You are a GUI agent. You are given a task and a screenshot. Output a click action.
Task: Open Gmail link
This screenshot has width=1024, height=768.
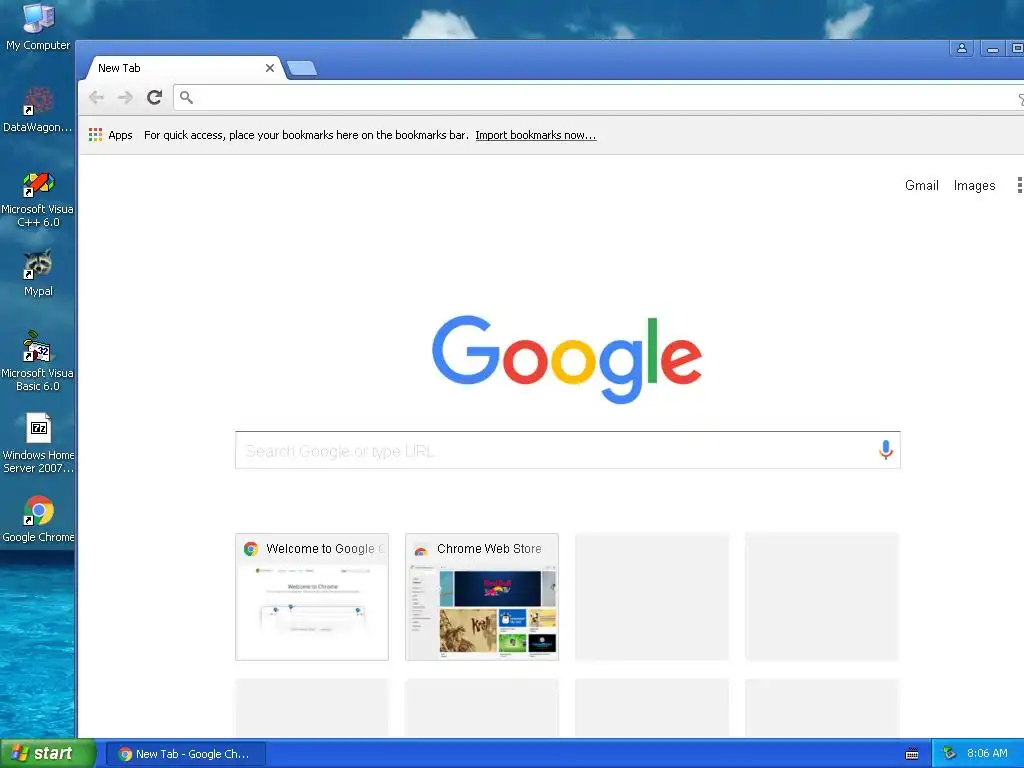click(x=921, y=185)
